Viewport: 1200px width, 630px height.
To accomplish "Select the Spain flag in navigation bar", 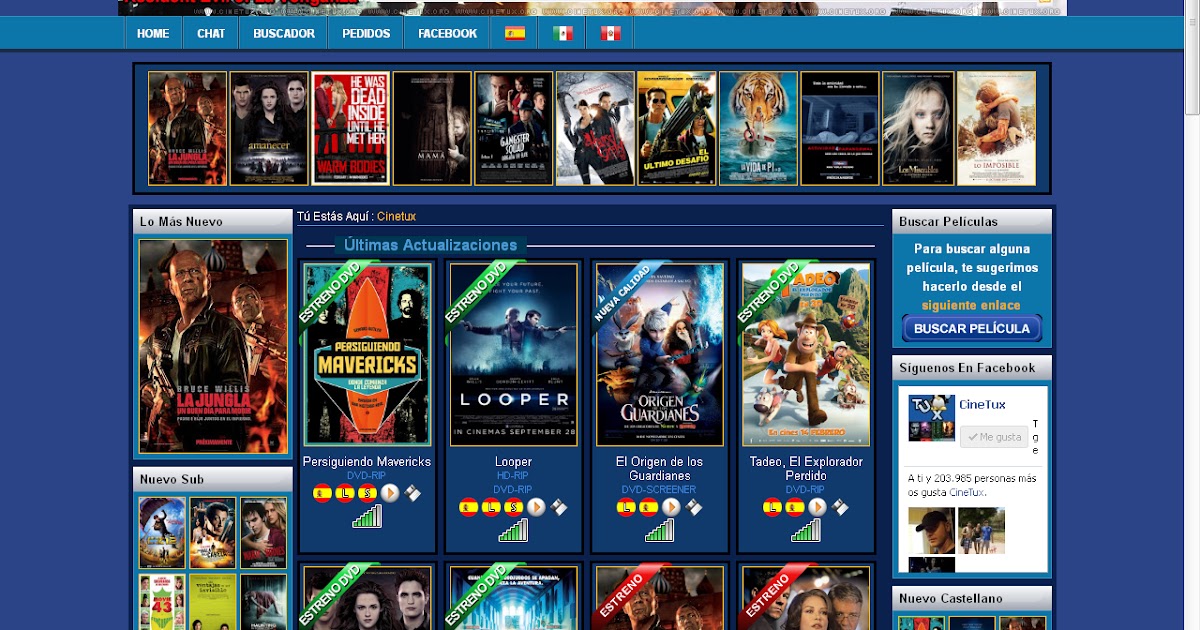I will click(515, 33).
